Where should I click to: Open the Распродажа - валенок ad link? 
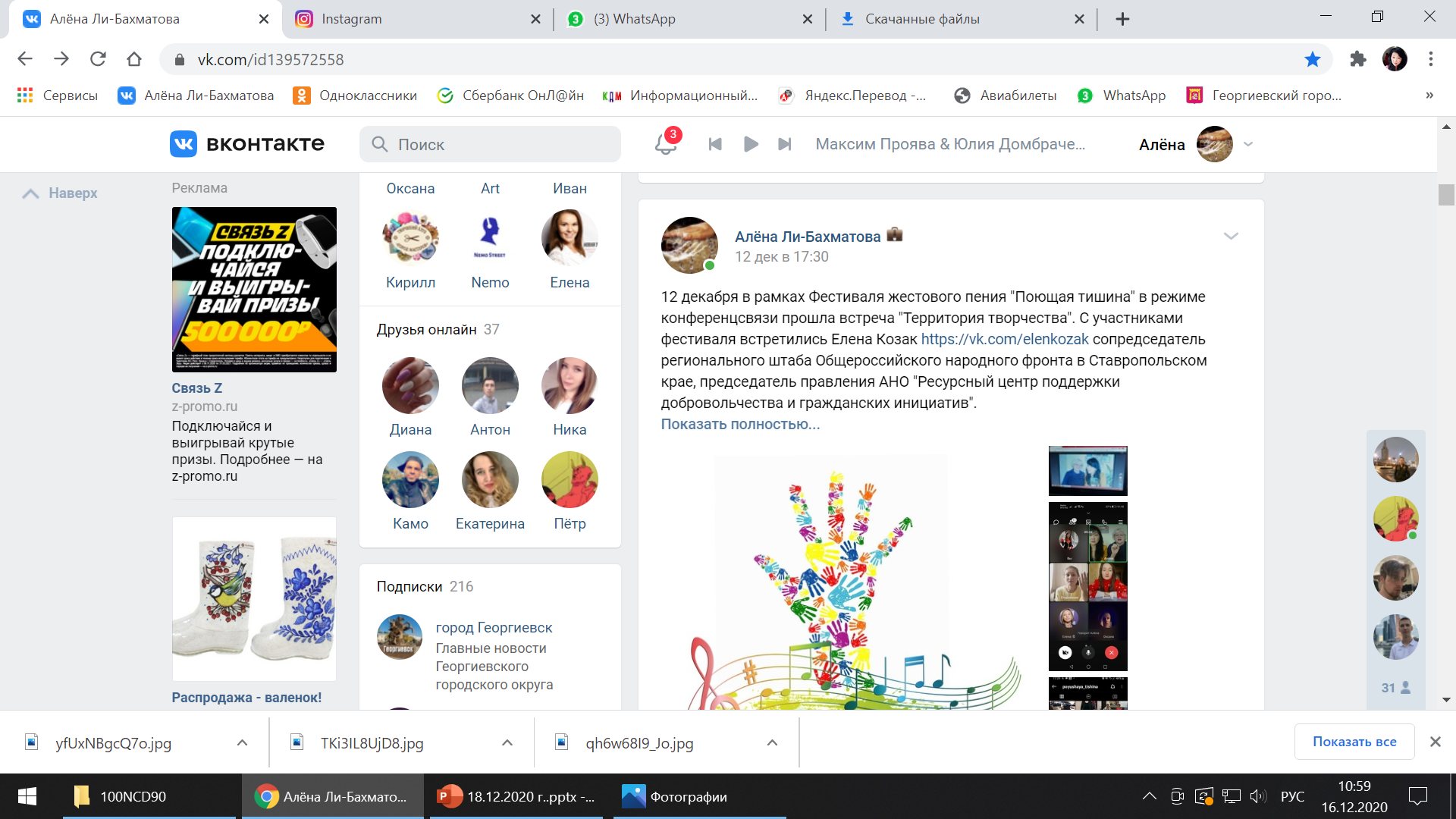click(x=246, y=698)
